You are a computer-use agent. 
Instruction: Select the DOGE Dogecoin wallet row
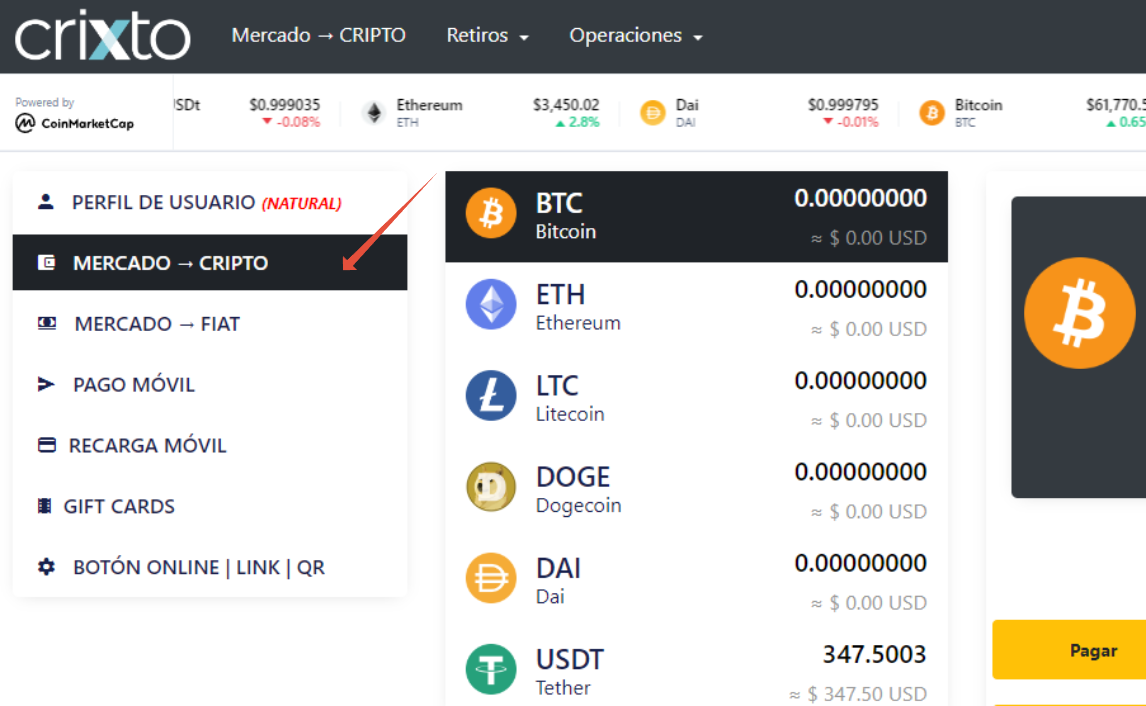click(x=697, y=490)
